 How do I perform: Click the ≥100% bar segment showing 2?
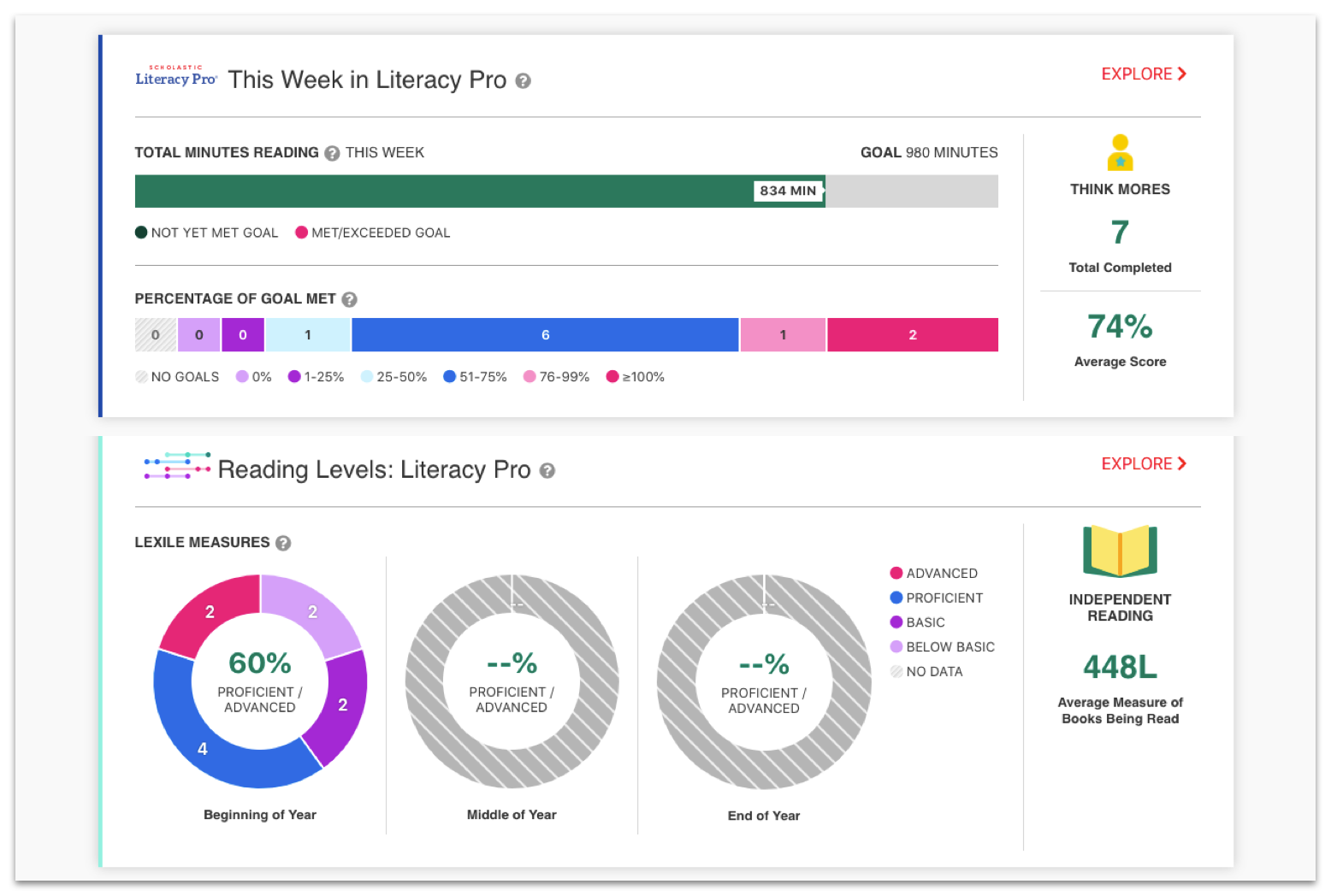(x=912, y=335)
